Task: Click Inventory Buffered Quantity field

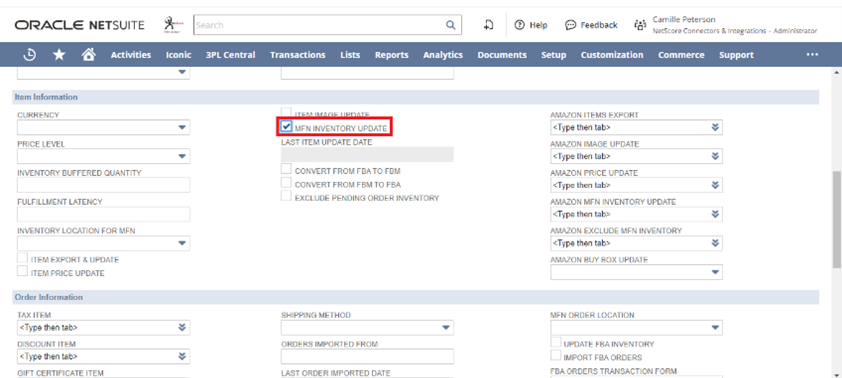Action: pyautogui.click(x=103, y=185)
